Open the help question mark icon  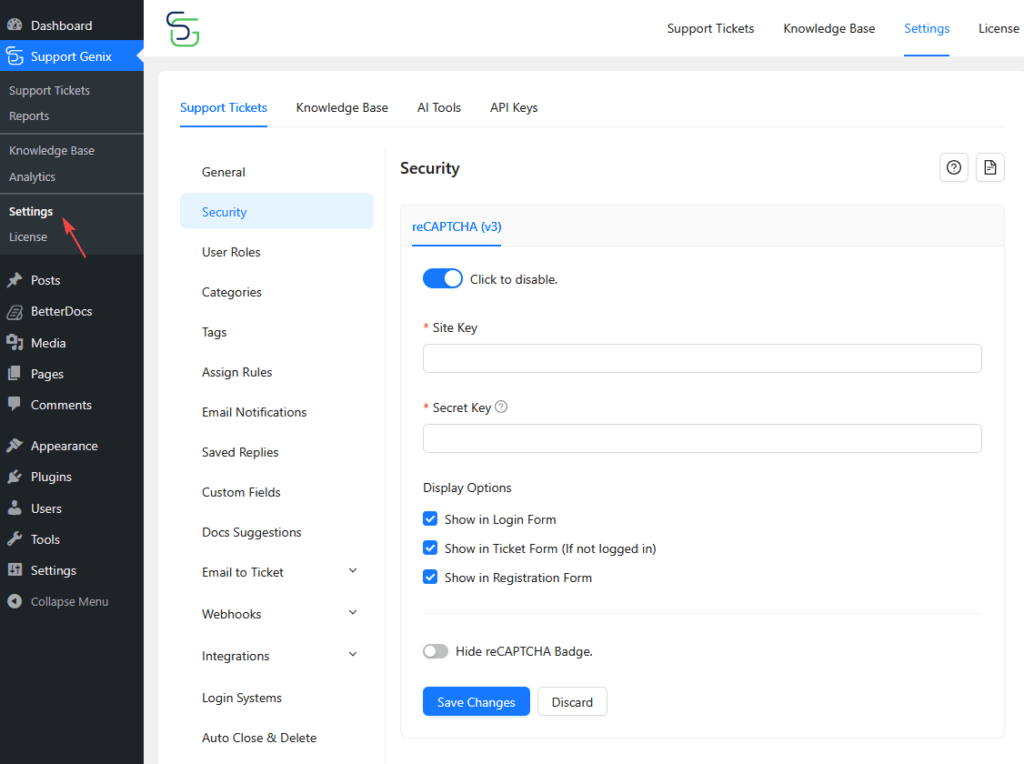point(954,168)
